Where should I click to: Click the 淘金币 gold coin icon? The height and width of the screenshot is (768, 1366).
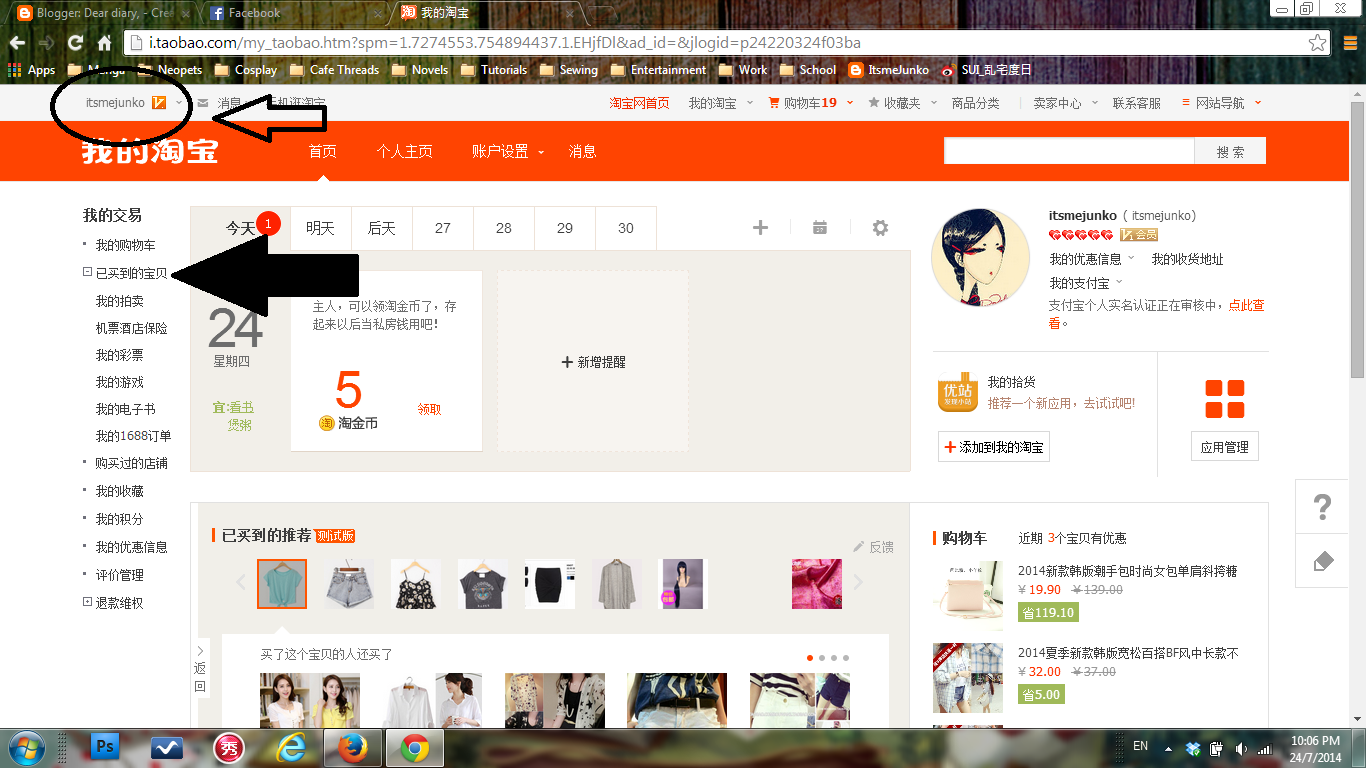pyautogui.click(x=326, y=423)
